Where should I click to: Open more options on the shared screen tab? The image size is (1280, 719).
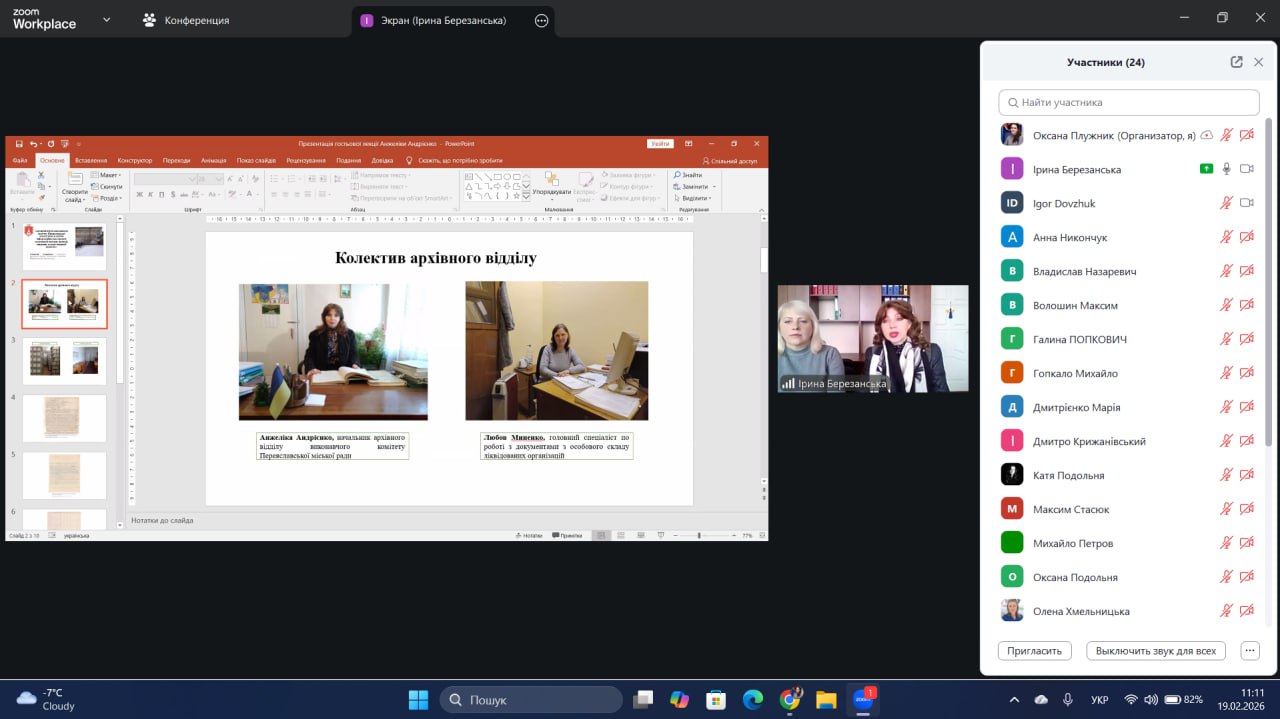542,20
